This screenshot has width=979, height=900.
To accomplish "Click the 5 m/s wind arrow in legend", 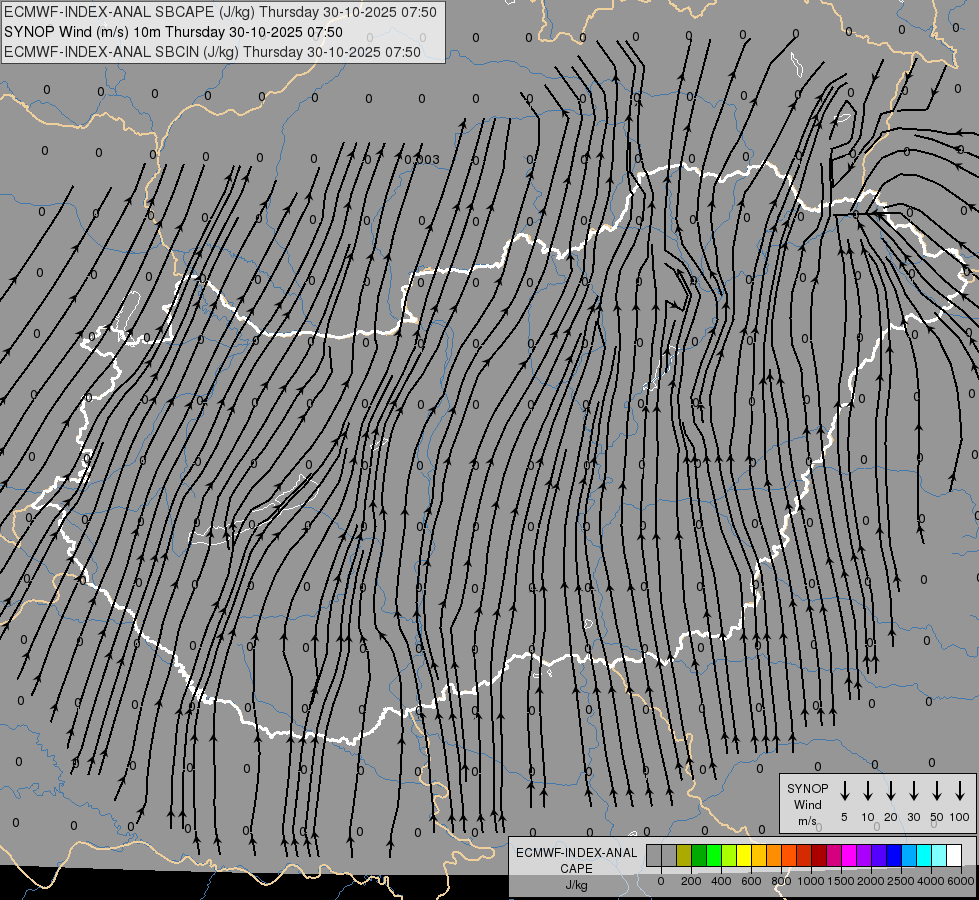I will click(844, 791).
